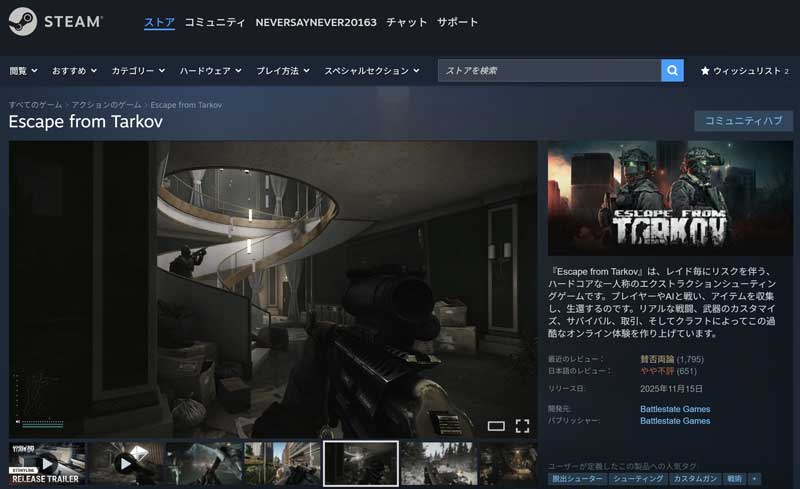Play the RELEASE TRAILER video thumbnail
This screenshot has height=489, width=800.
(47, 463)
